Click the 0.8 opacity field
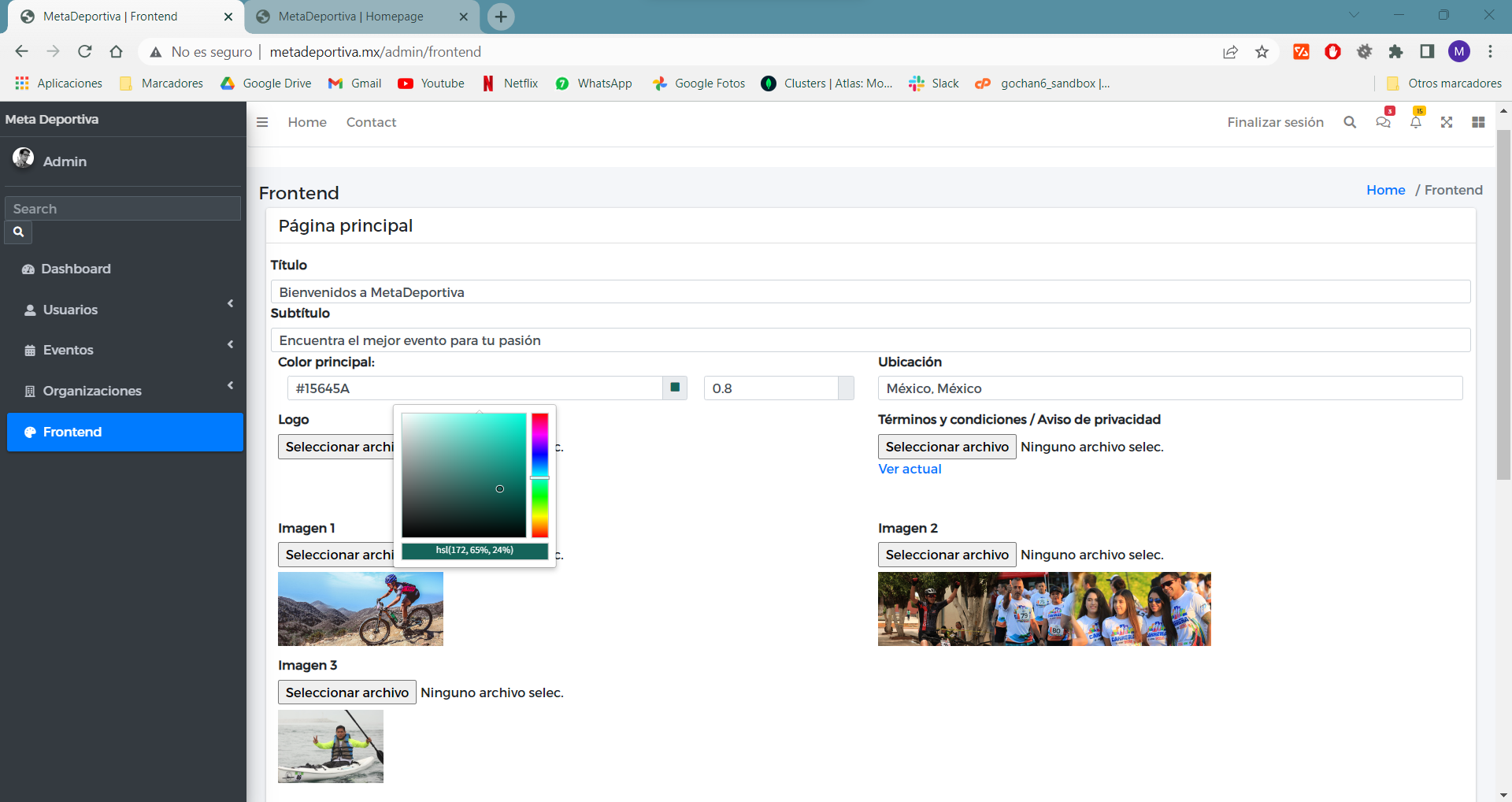The height and width of the screenshot is (802, 1512). click(771, 388)
